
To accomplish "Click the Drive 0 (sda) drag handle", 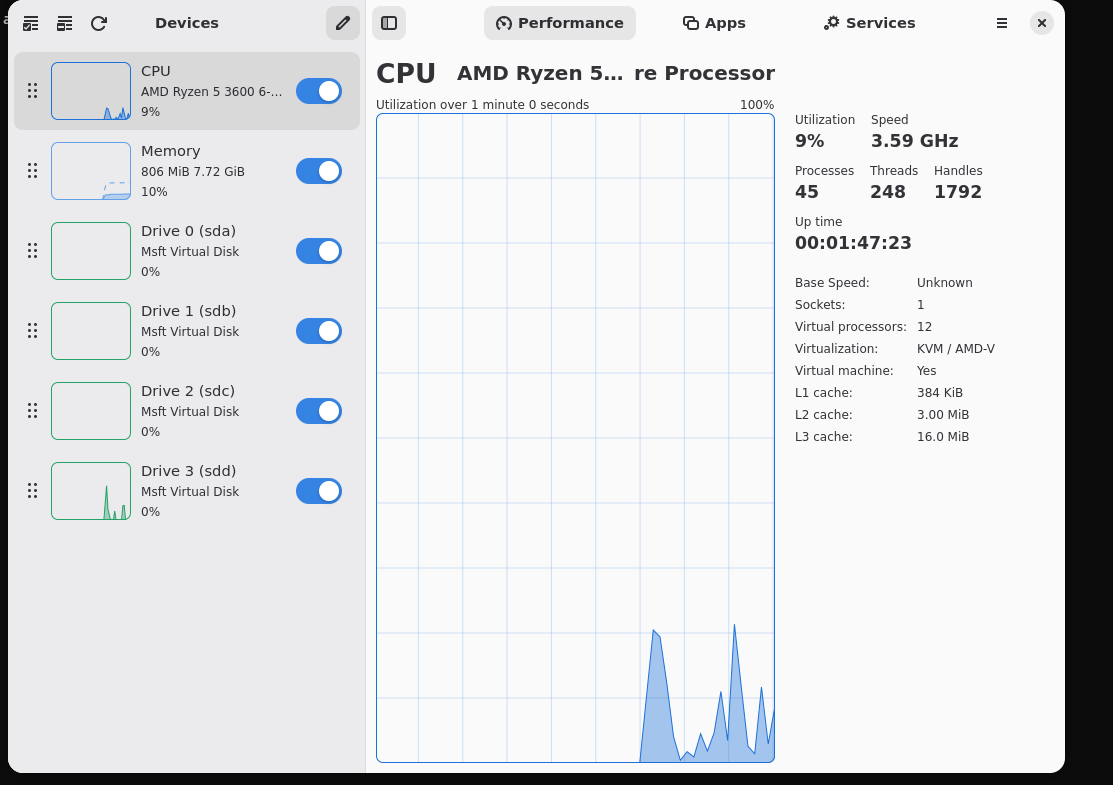I will (x=32, y=250).
